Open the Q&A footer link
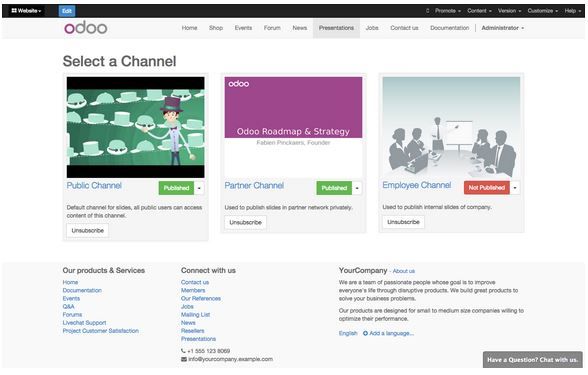Screen dimensions: 588x375 [69, 307]
